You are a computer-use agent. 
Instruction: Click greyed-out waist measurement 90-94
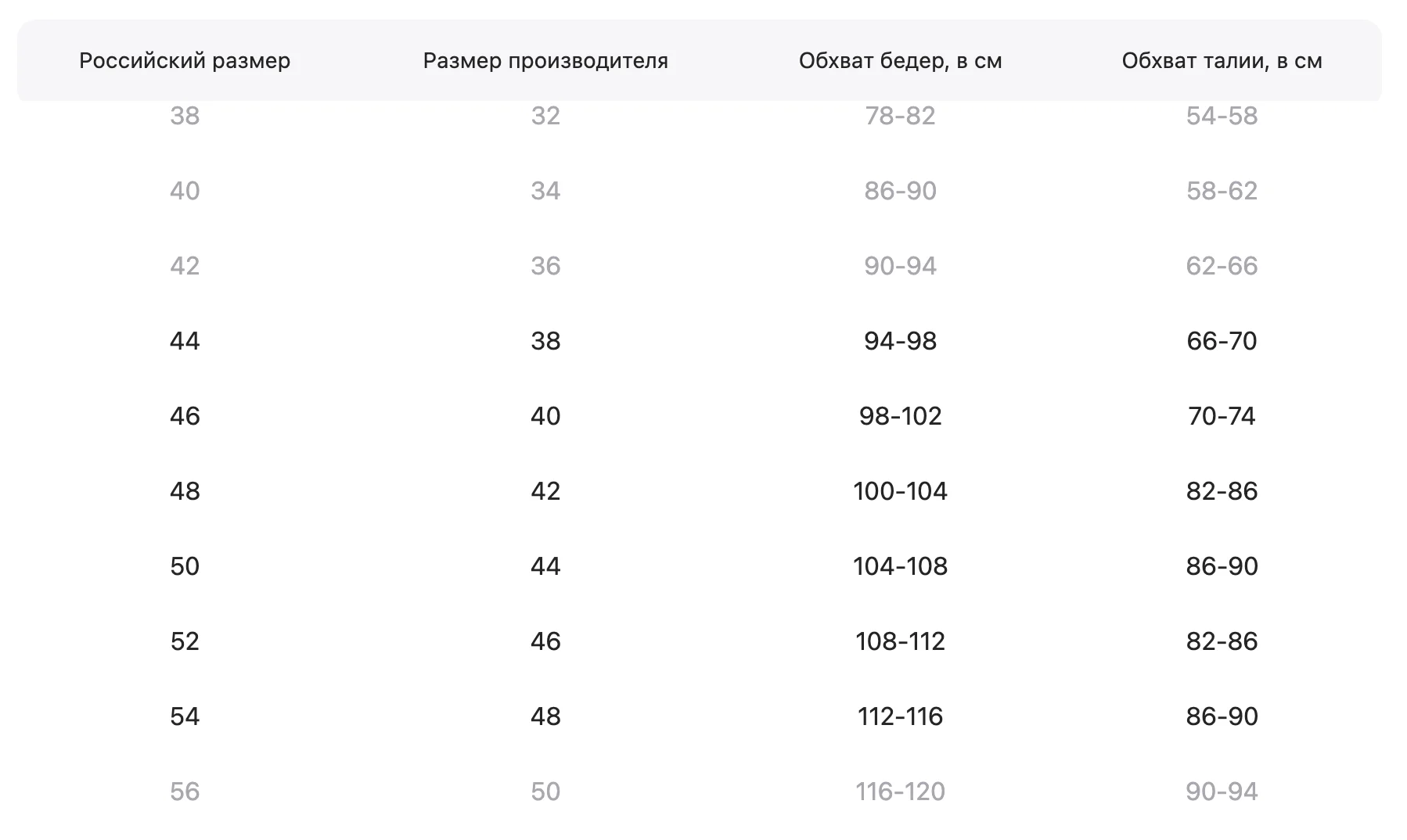click(x=1222, y=792)
